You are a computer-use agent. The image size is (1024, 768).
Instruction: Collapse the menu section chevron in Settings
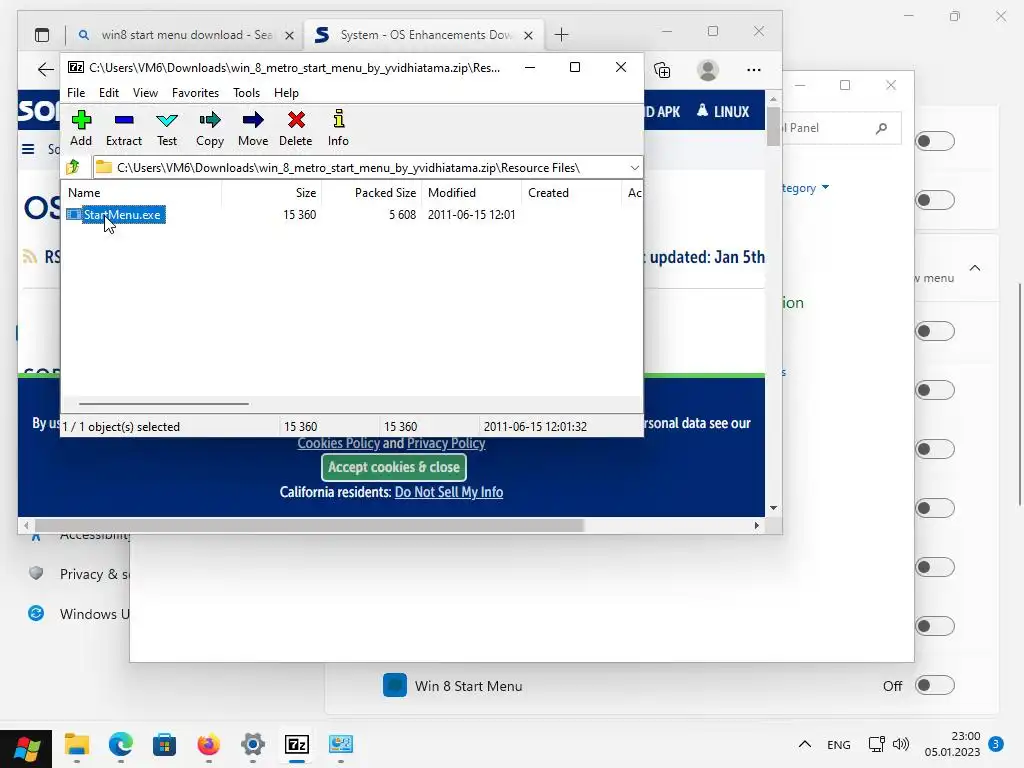(975, 268)
